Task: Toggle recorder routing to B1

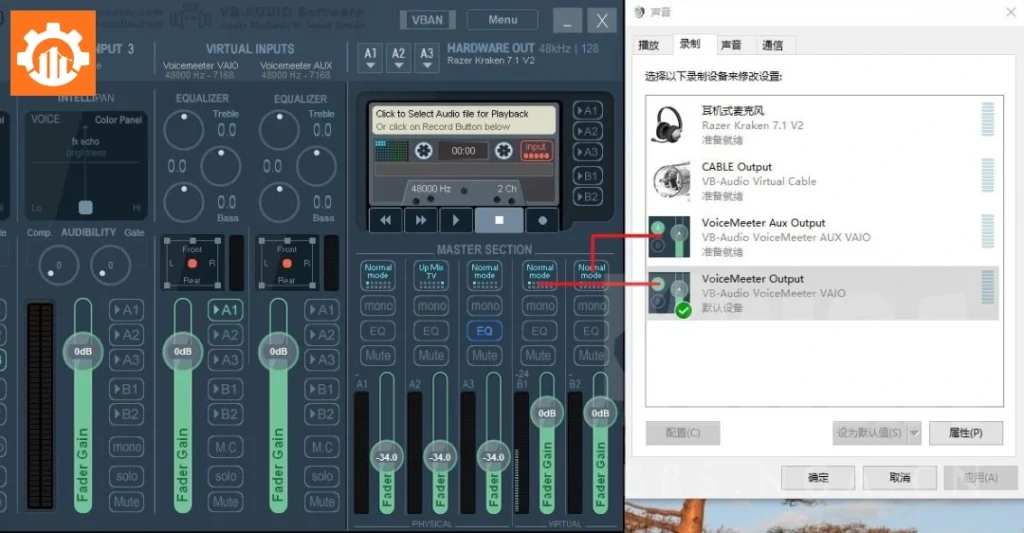Action: click(x=587, y=176)
